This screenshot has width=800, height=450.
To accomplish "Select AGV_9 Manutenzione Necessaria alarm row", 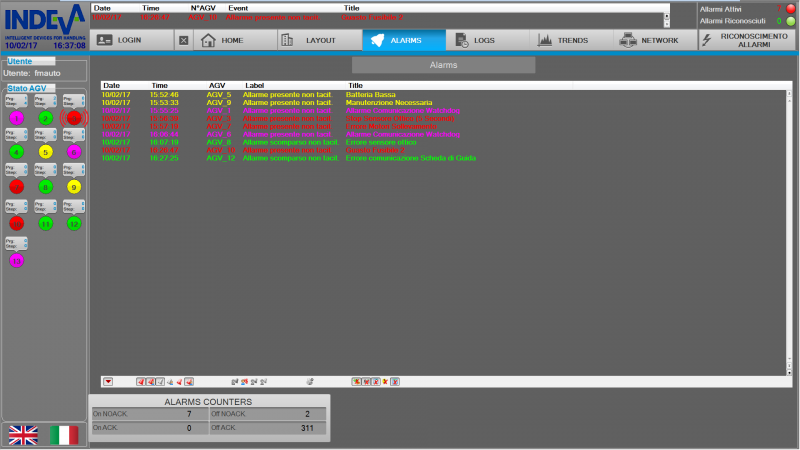I will point(444,103).
